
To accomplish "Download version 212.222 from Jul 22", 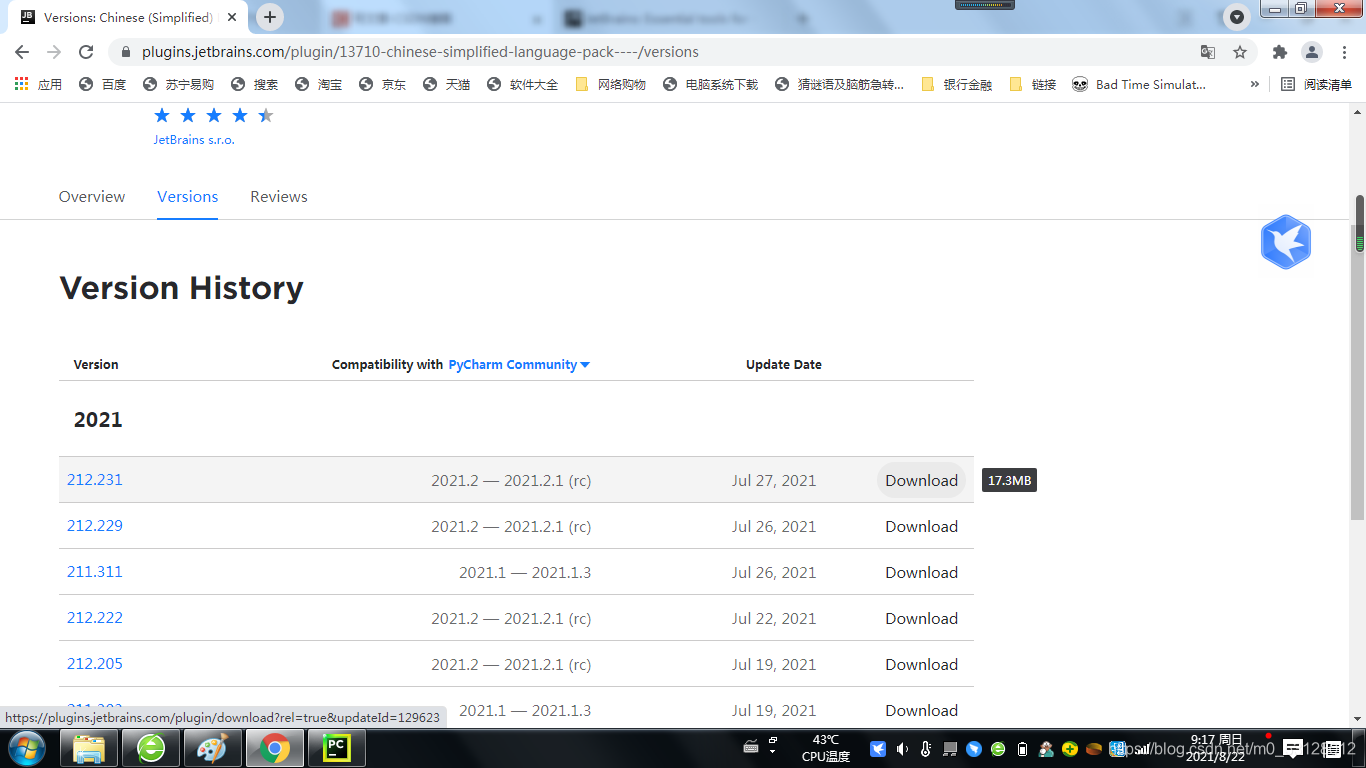I will tap(921, 619).
